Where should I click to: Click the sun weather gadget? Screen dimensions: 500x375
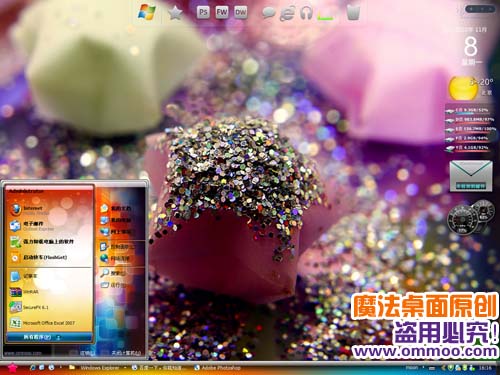(x=463, y=88)
